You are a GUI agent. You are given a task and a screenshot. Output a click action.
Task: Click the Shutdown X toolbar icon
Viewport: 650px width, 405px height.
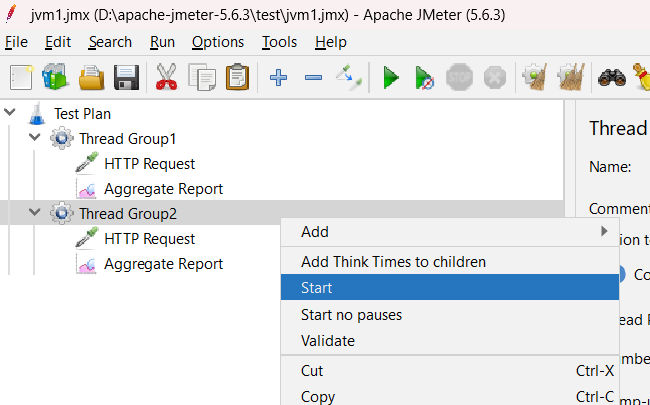(495, 78)
